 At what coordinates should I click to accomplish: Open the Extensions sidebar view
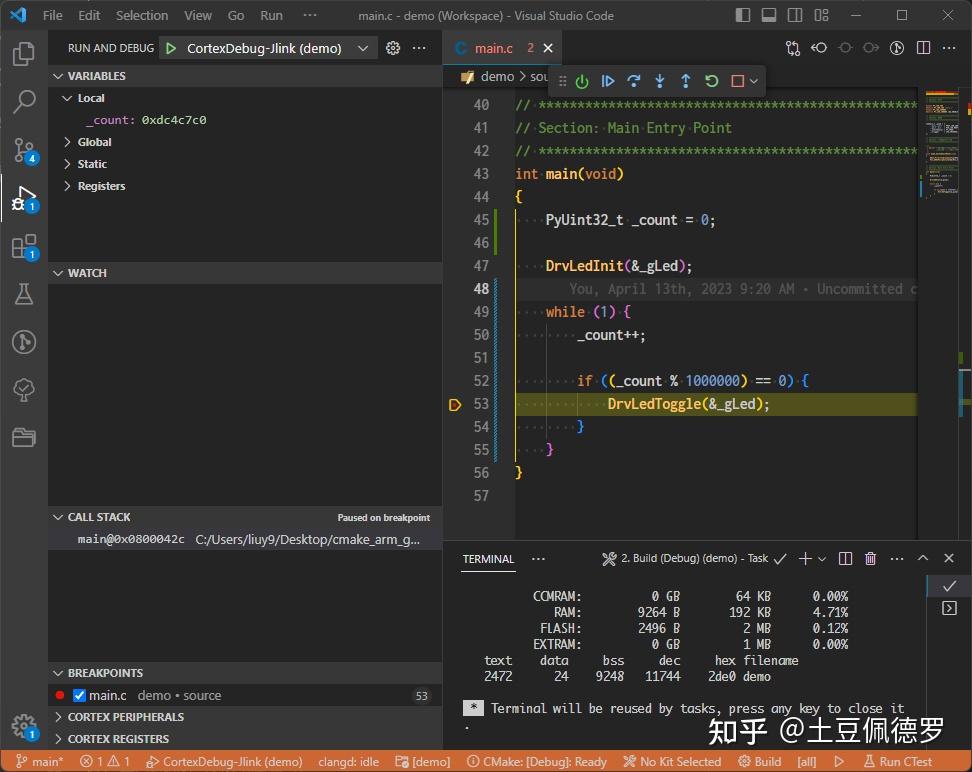(x=24, y=246)
